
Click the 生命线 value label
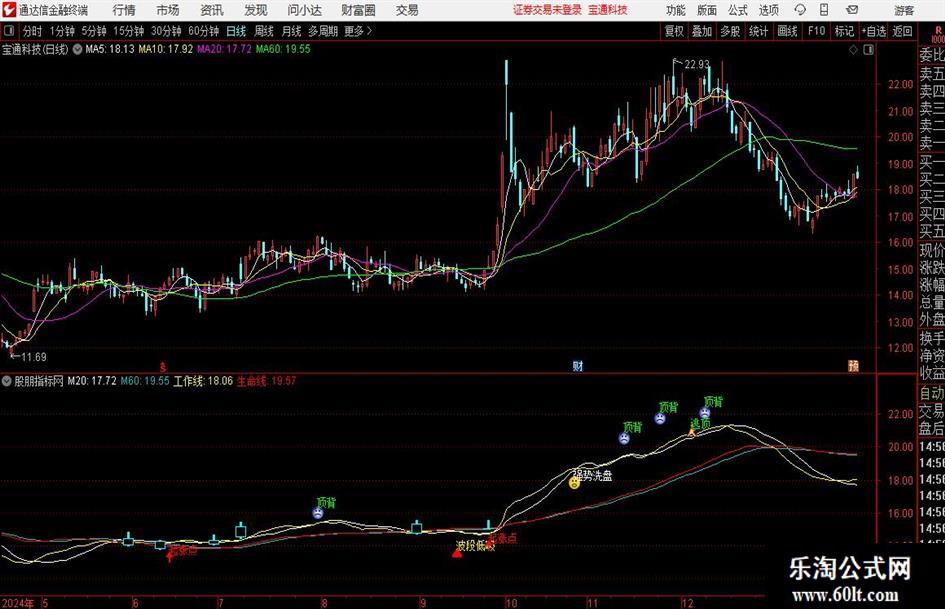click(x=266, y=381)
